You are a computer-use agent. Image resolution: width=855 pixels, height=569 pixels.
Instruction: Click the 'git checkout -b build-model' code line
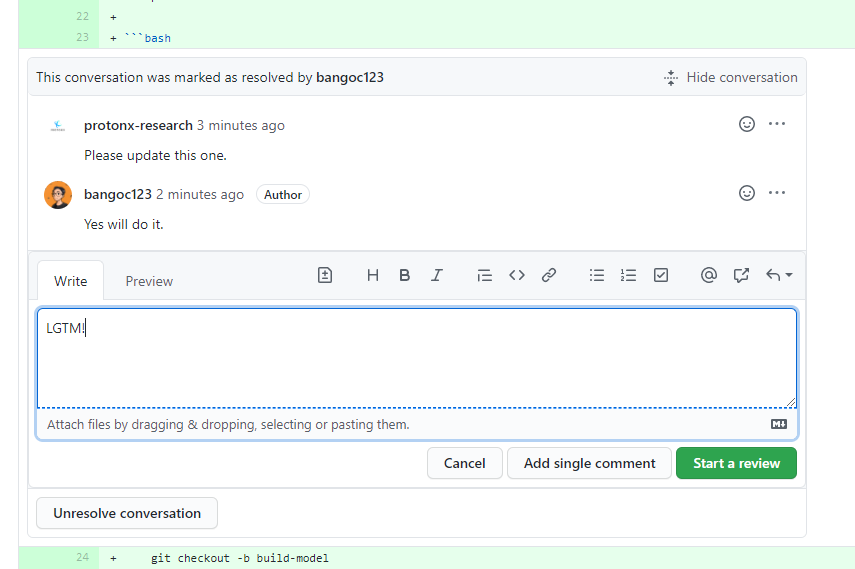240,558
